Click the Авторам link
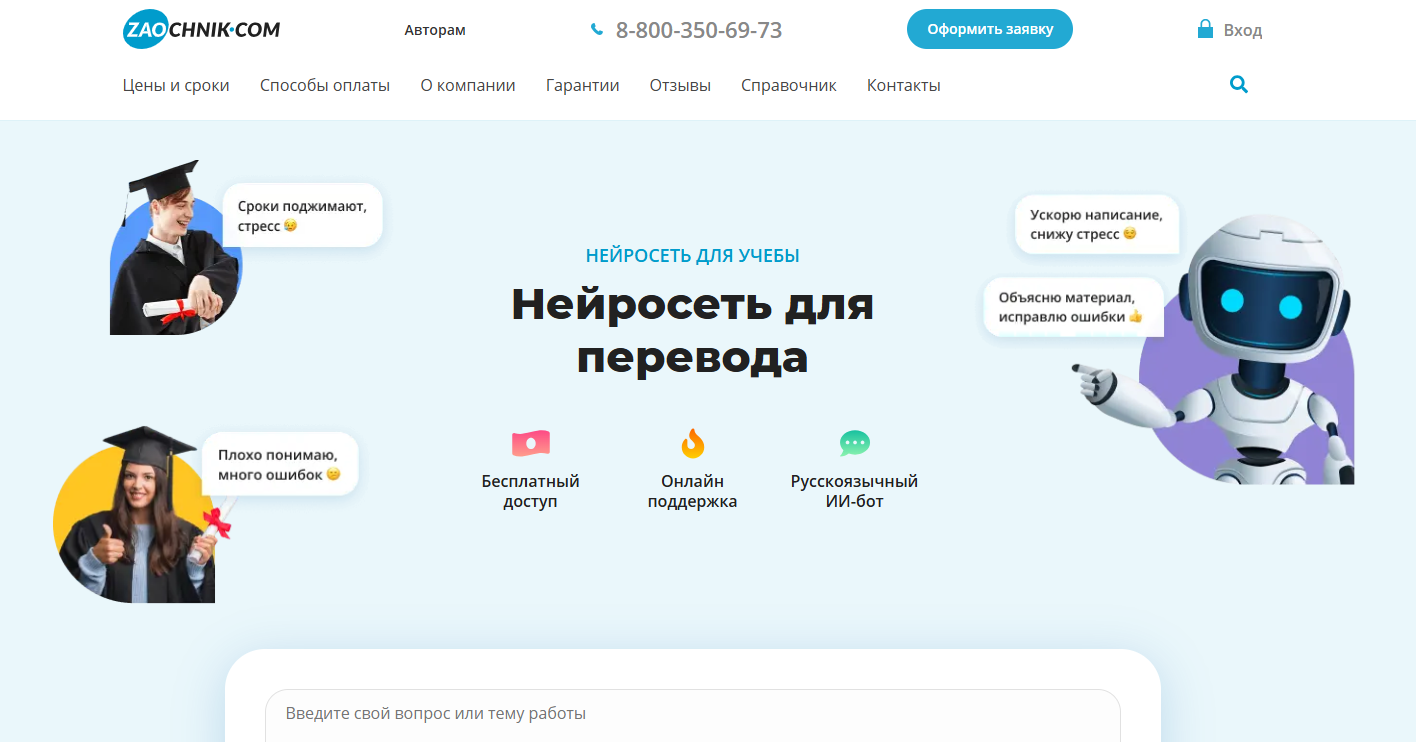Viewport: 1416px width, 742px height. [435, 30]
